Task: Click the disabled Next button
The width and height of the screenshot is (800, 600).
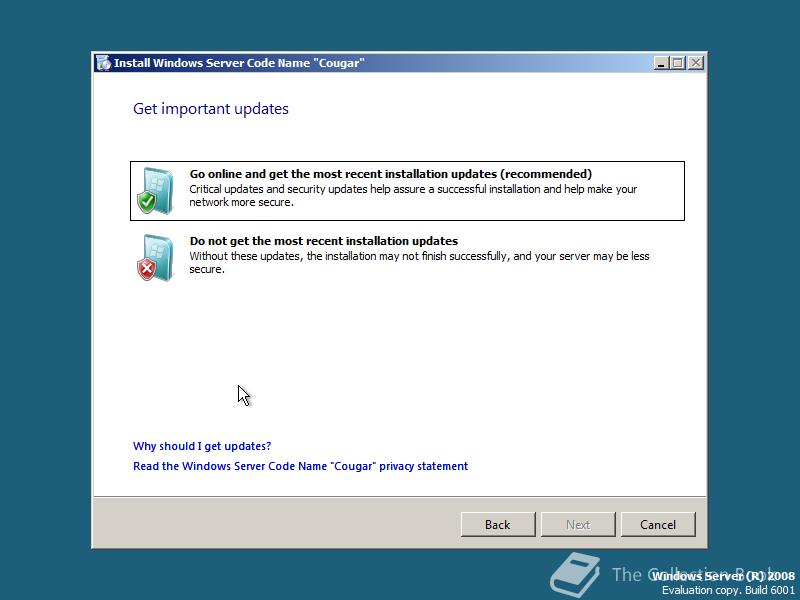Action: [578, 524]
